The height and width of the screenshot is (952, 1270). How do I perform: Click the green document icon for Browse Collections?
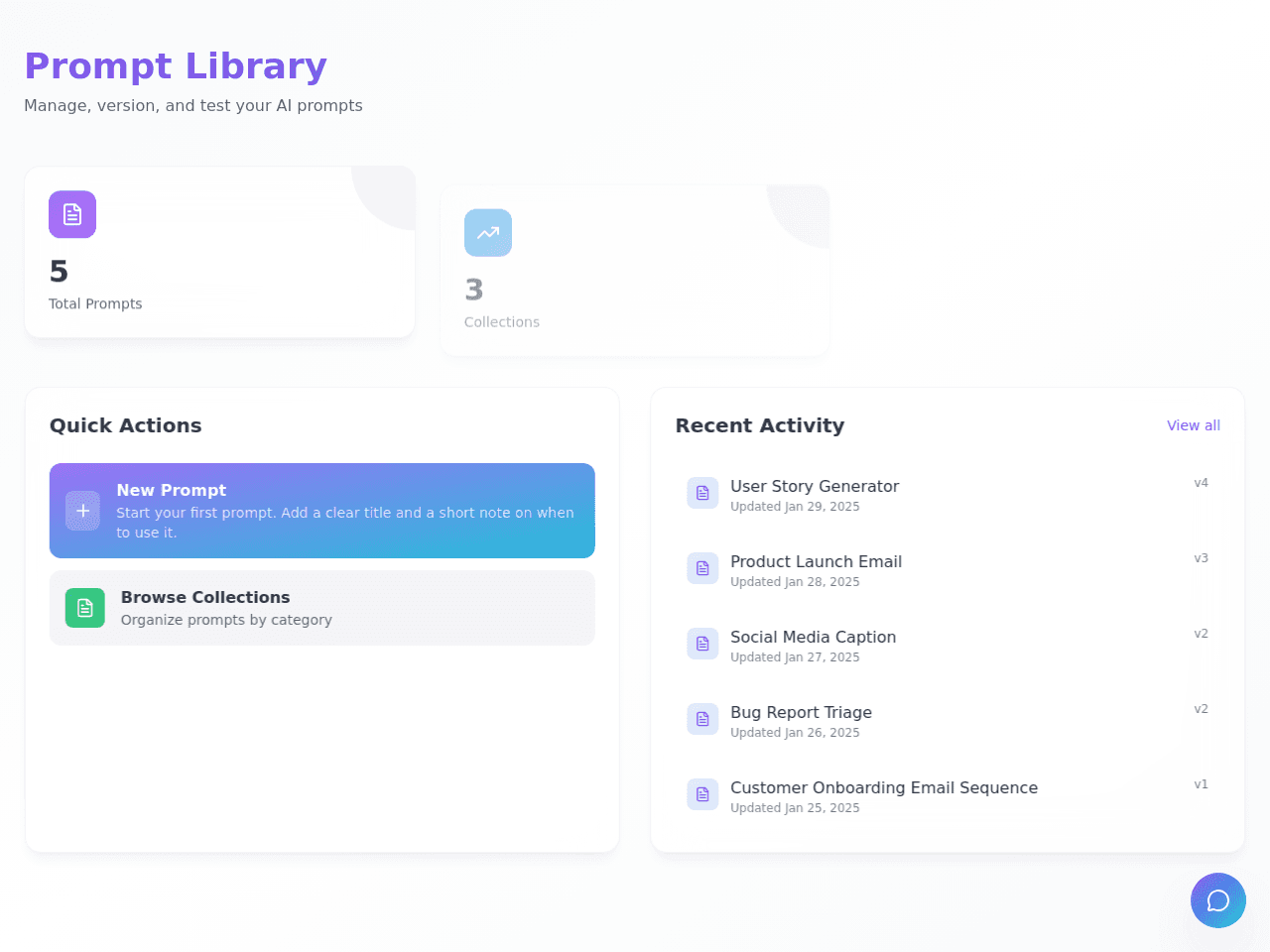pyautogui.click(x=85, y=608)
